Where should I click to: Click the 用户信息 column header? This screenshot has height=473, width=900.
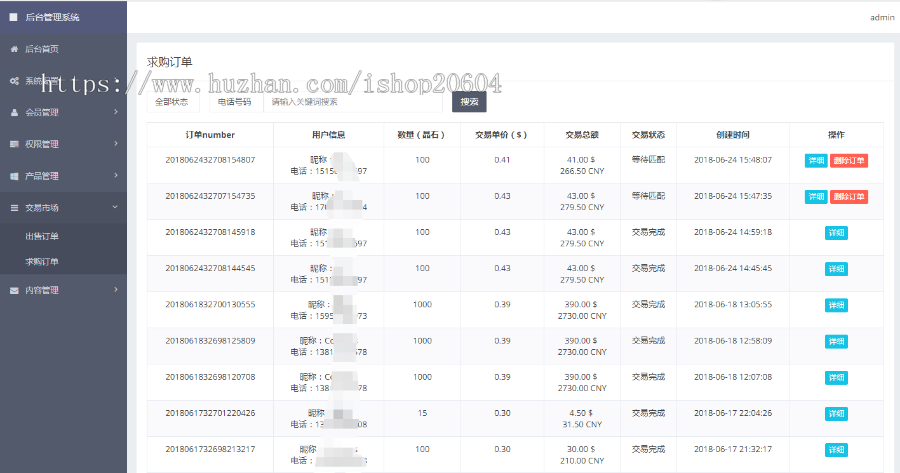(328, 135)
